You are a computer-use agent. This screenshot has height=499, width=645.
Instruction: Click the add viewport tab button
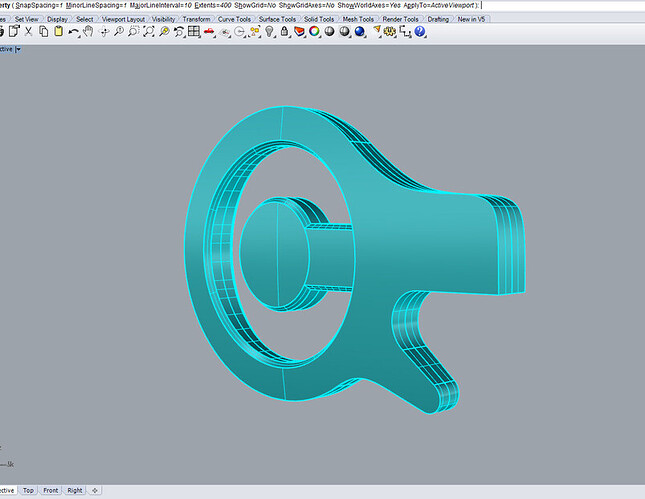click(x=95, y=491)
